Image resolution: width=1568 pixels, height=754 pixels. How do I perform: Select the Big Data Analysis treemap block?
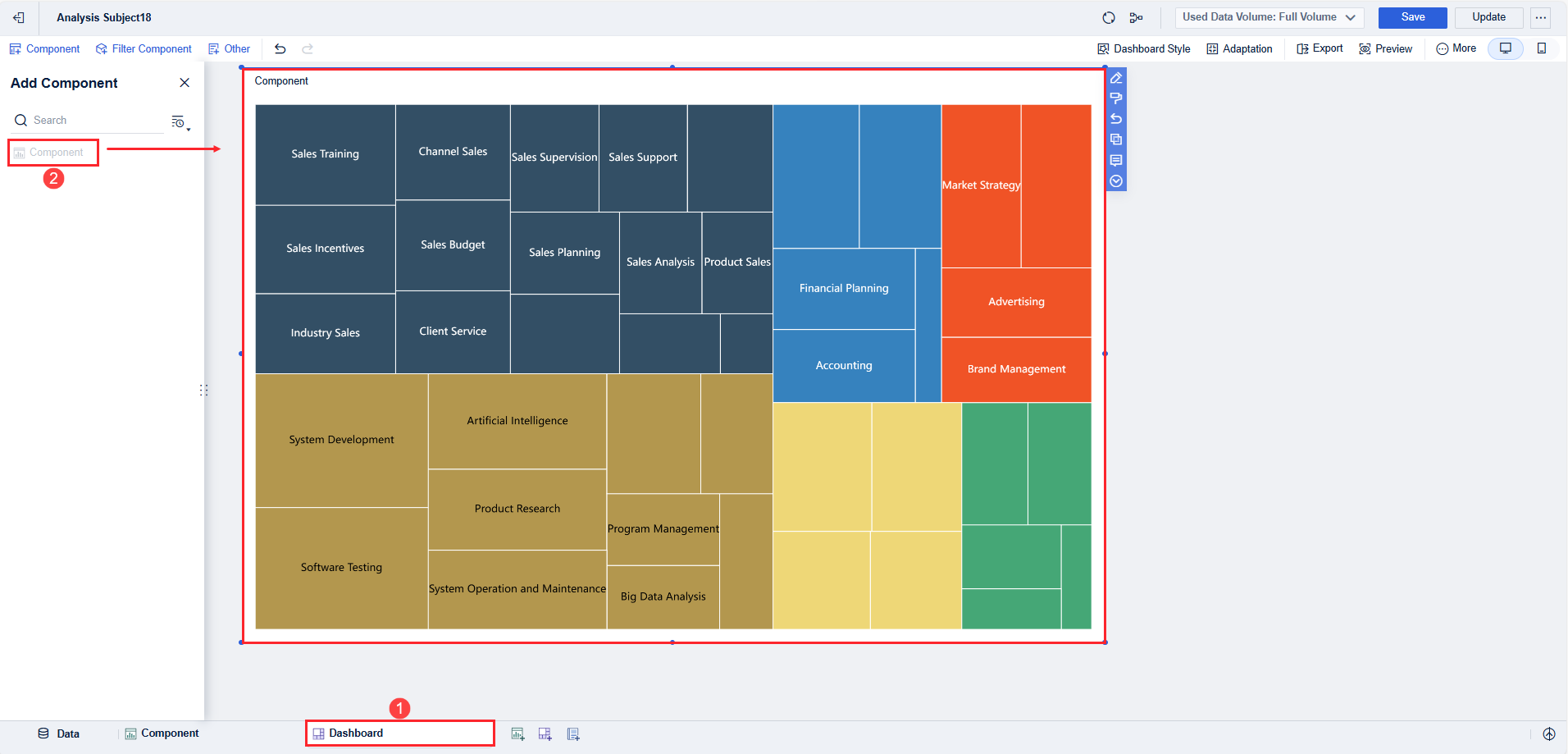coord(663,597)
